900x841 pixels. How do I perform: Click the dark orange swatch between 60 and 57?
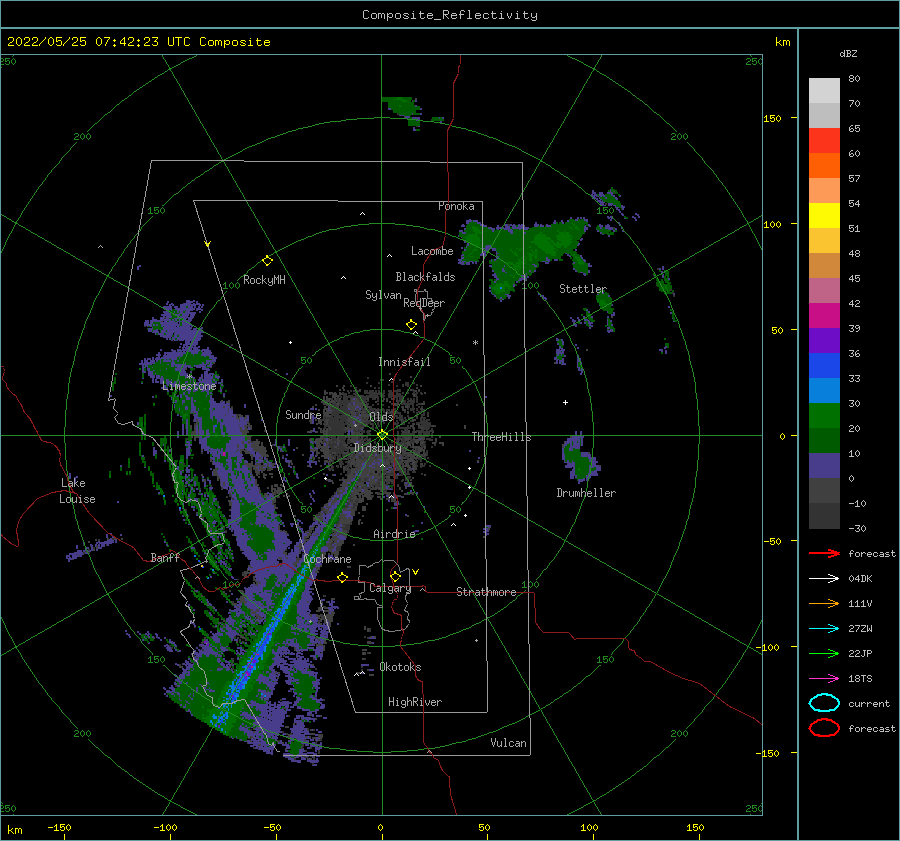824,165
